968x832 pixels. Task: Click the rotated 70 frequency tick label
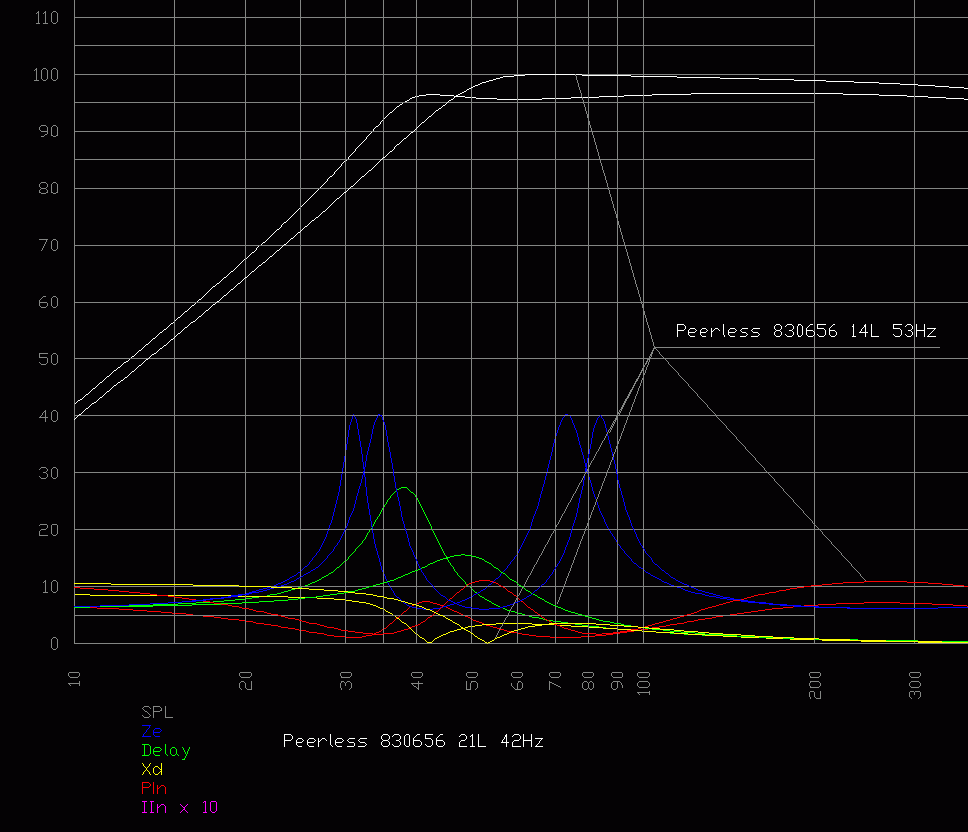click(556, 681)
